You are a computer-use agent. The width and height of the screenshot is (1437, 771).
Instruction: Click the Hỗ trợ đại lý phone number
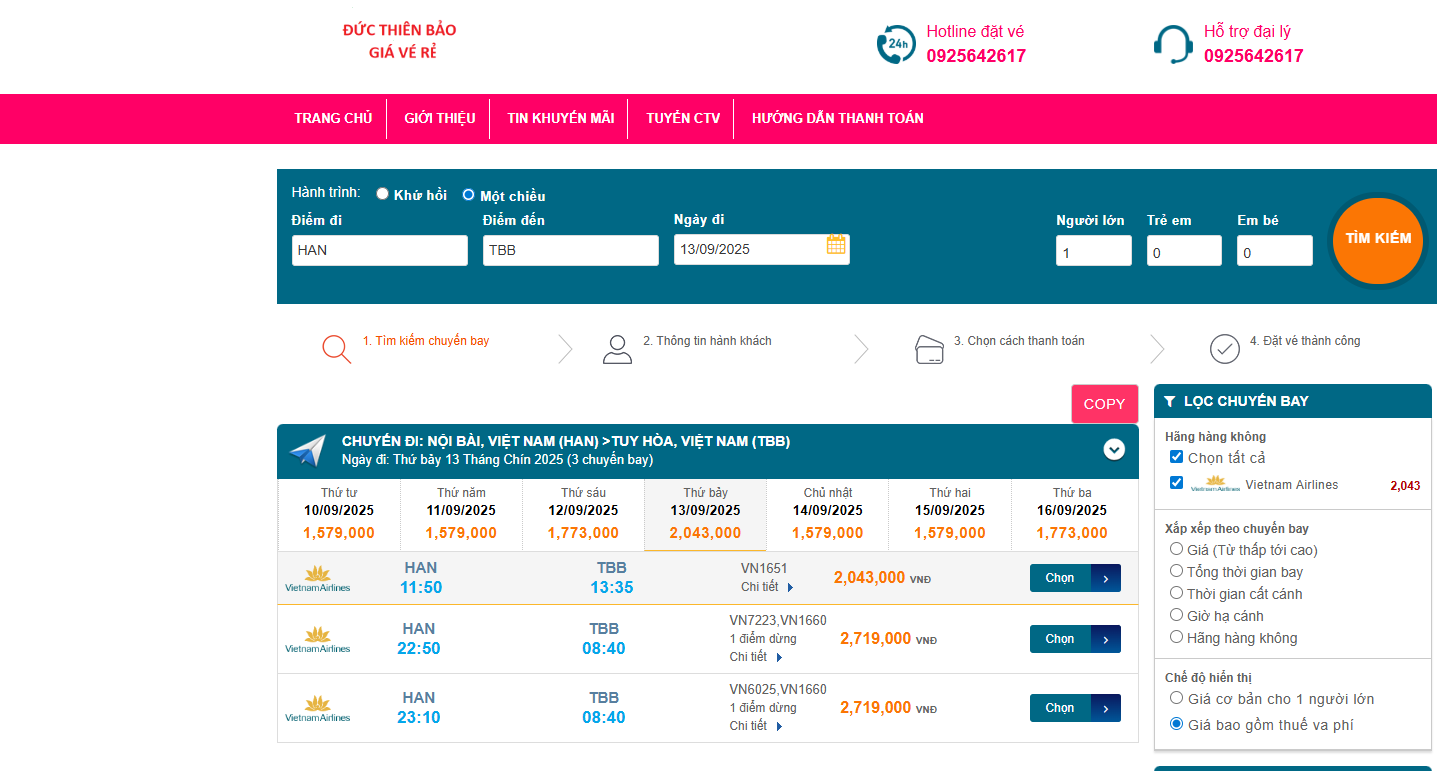tap(1253, 56)
